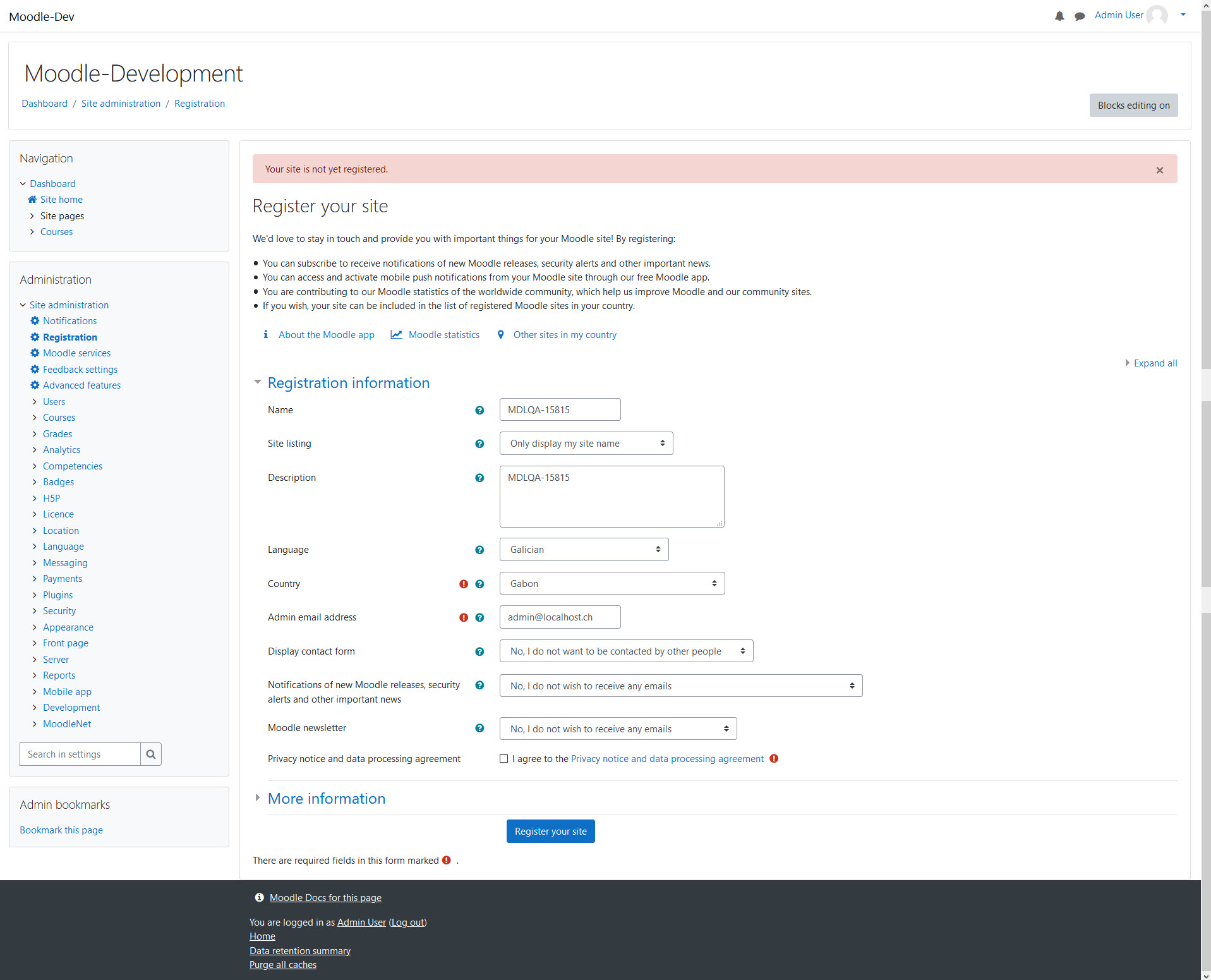Image resolution: width=1211 pixels, height=980 pixels.
Task: Click help icon for Name field
Action: [x=479, y=410]
